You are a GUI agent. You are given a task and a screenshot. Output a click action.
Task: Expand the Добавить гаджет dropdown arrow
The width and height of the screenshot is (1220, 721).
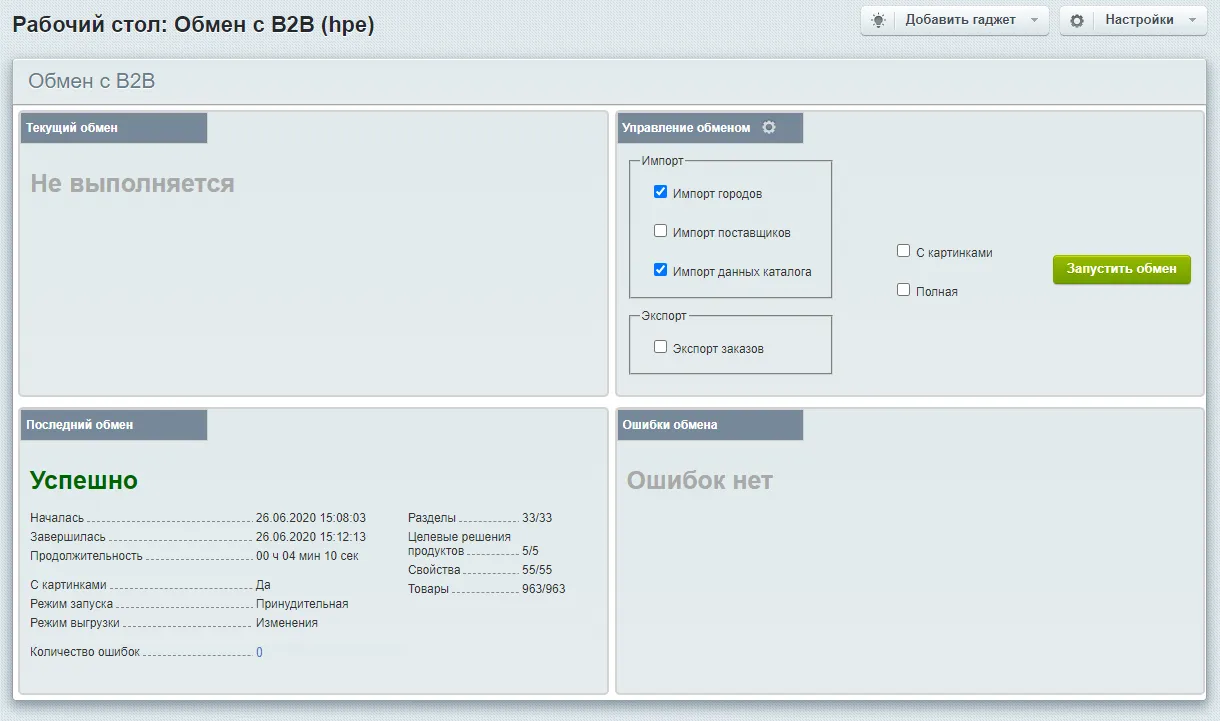coord(1034,20)
